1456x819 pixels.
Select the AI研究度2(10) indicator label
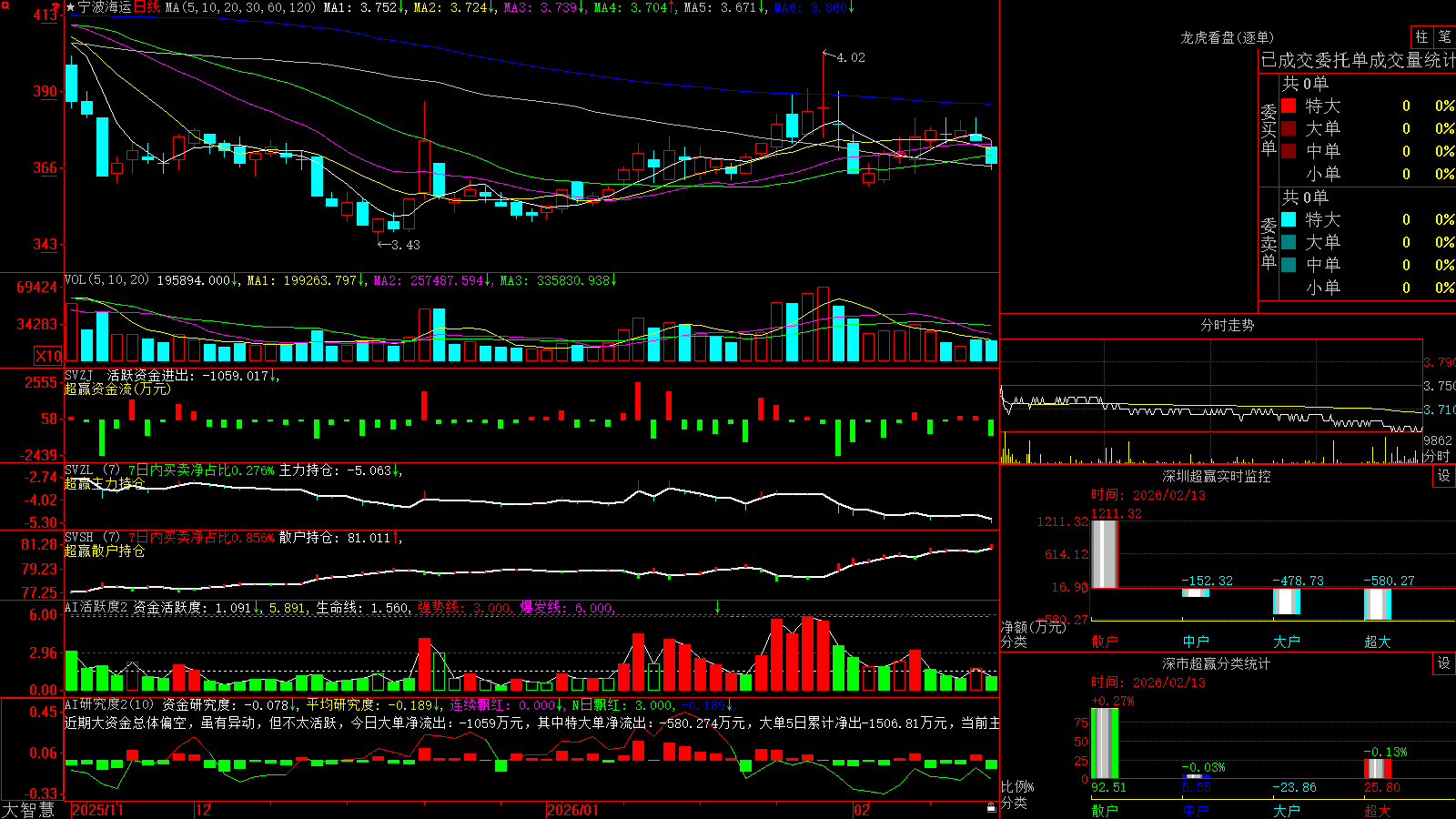(109, 704)
